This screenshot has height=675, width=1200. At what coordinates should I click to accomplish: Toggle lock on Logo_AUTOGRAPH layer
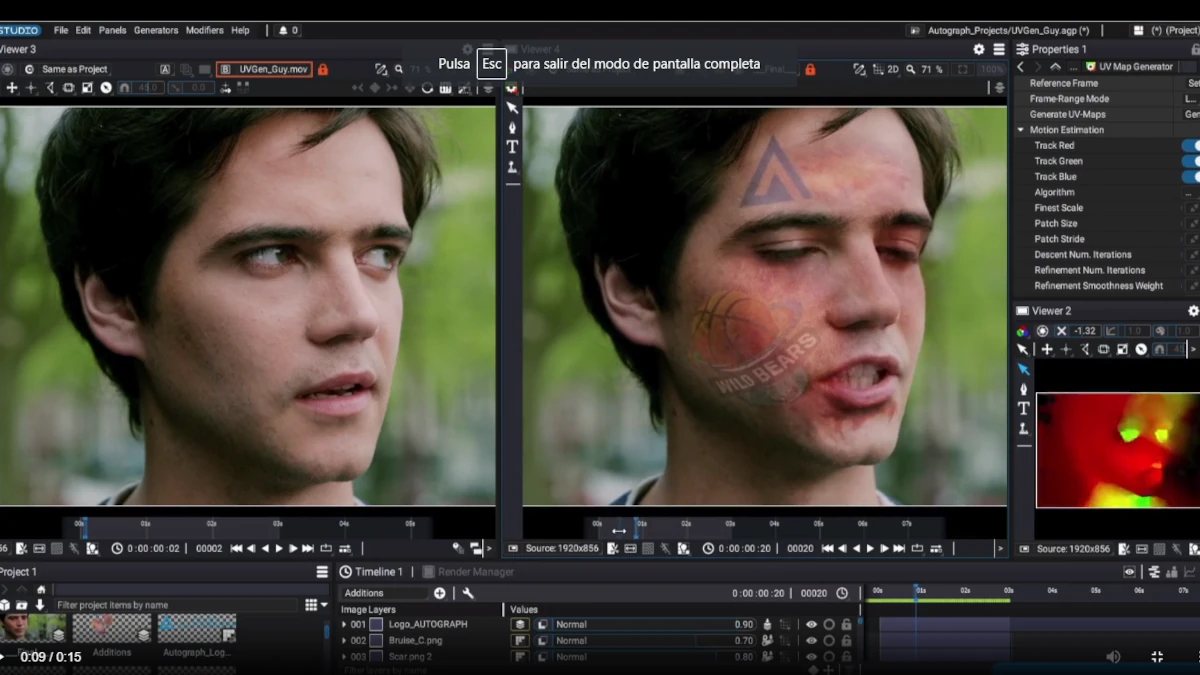(846, 624)
